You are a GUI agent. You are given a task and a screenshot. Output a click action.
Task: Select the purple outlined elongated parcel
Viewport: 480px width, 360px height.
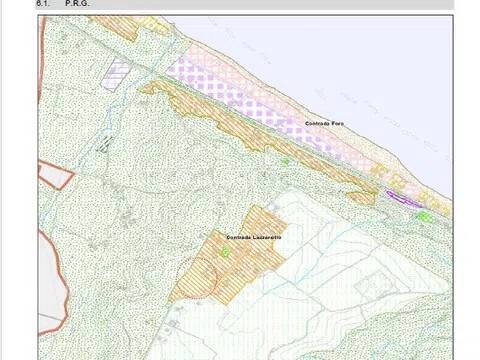(402, 198)
